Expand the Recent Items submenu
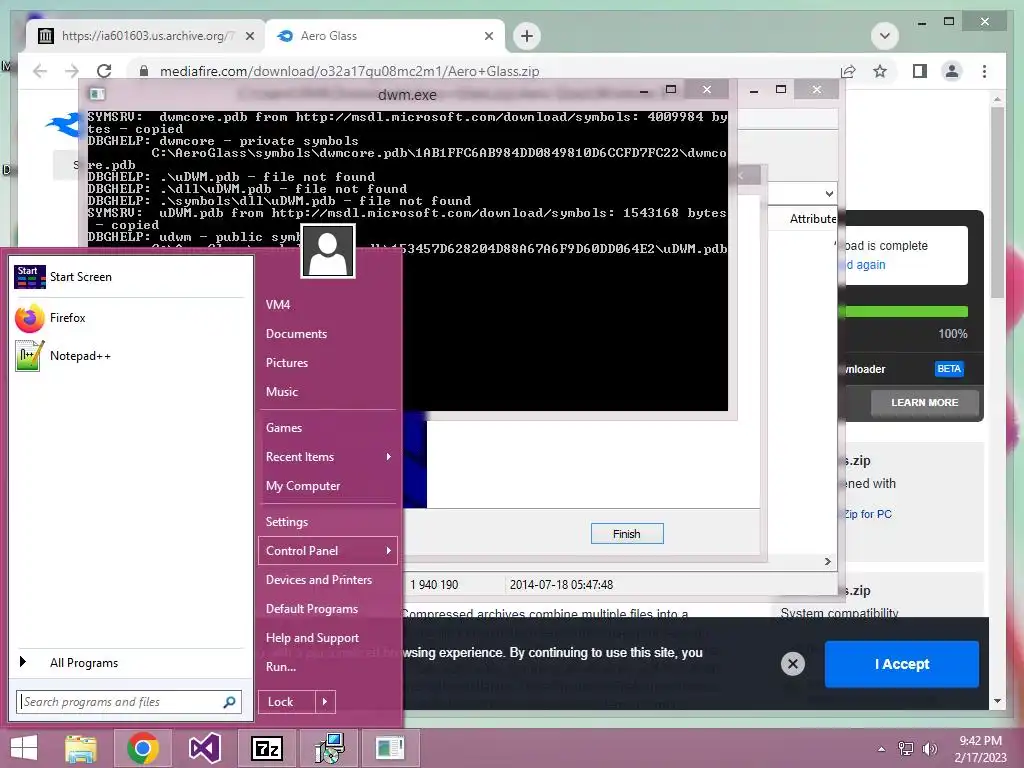The image size is (1024, 768). coord(388,457)
